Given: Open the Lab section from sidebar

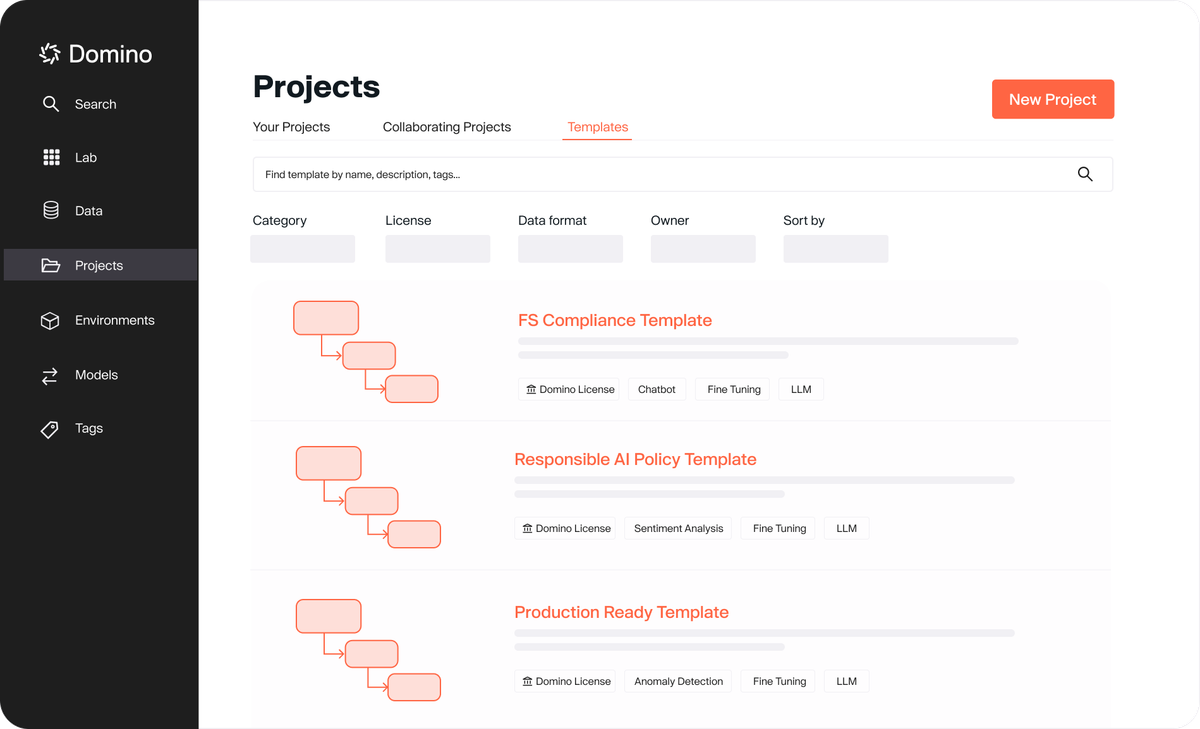Looking at the screenshot, I should (50, 157).
